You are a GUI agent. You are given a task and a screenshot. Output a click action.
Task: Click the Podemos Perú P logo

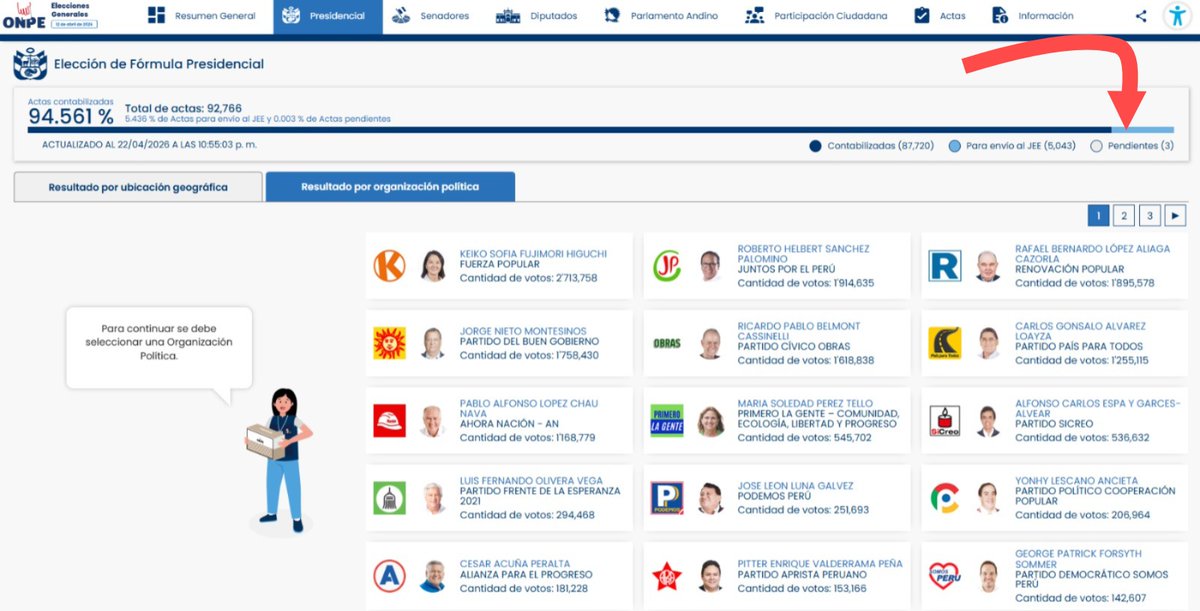point(667,498)
